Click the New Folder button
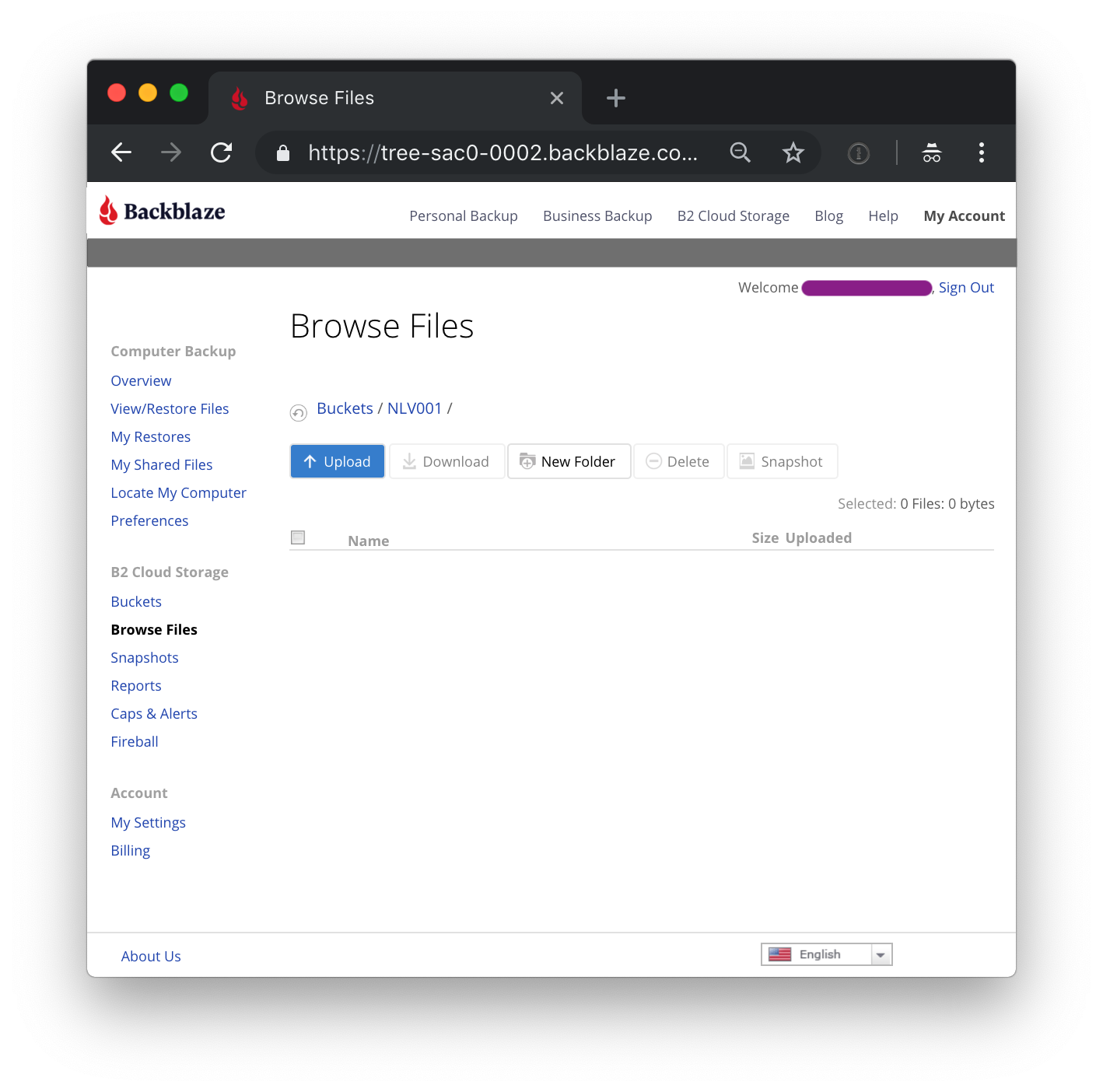This screenshot has width=1103, height=1092. coord(569,461)
